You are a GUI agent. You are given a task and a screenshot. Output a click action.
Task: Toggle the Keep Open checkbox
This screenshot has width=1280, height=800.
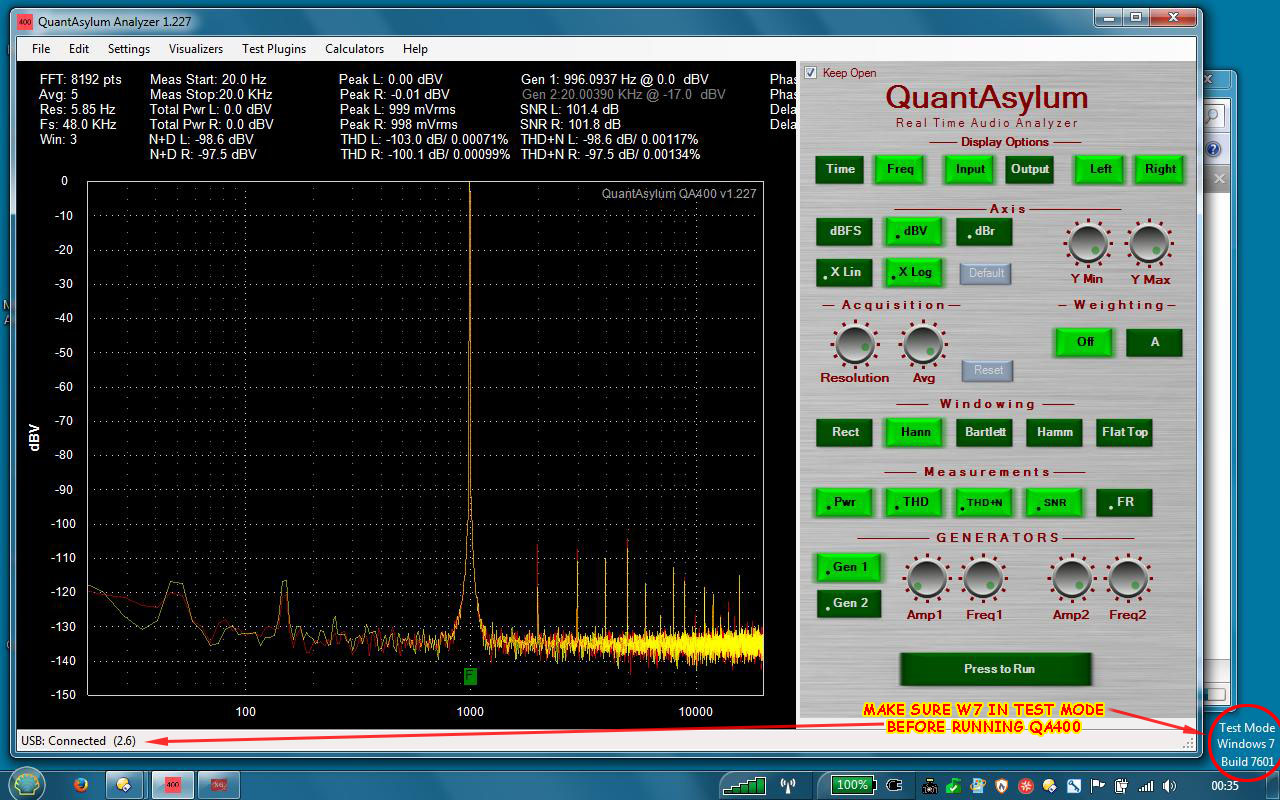pyautogui.click(x=811, y=73)
